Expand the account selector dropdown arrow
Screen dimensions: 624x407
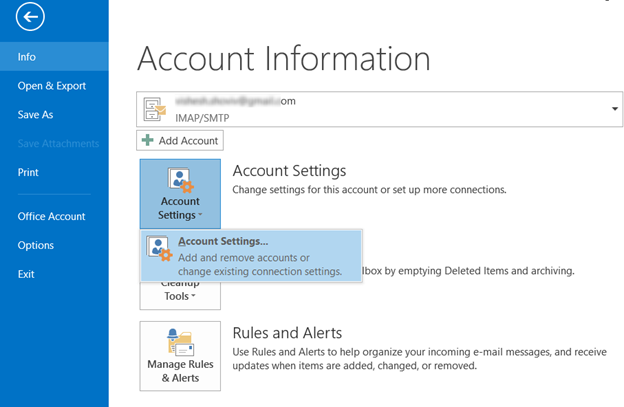[614, 109]
